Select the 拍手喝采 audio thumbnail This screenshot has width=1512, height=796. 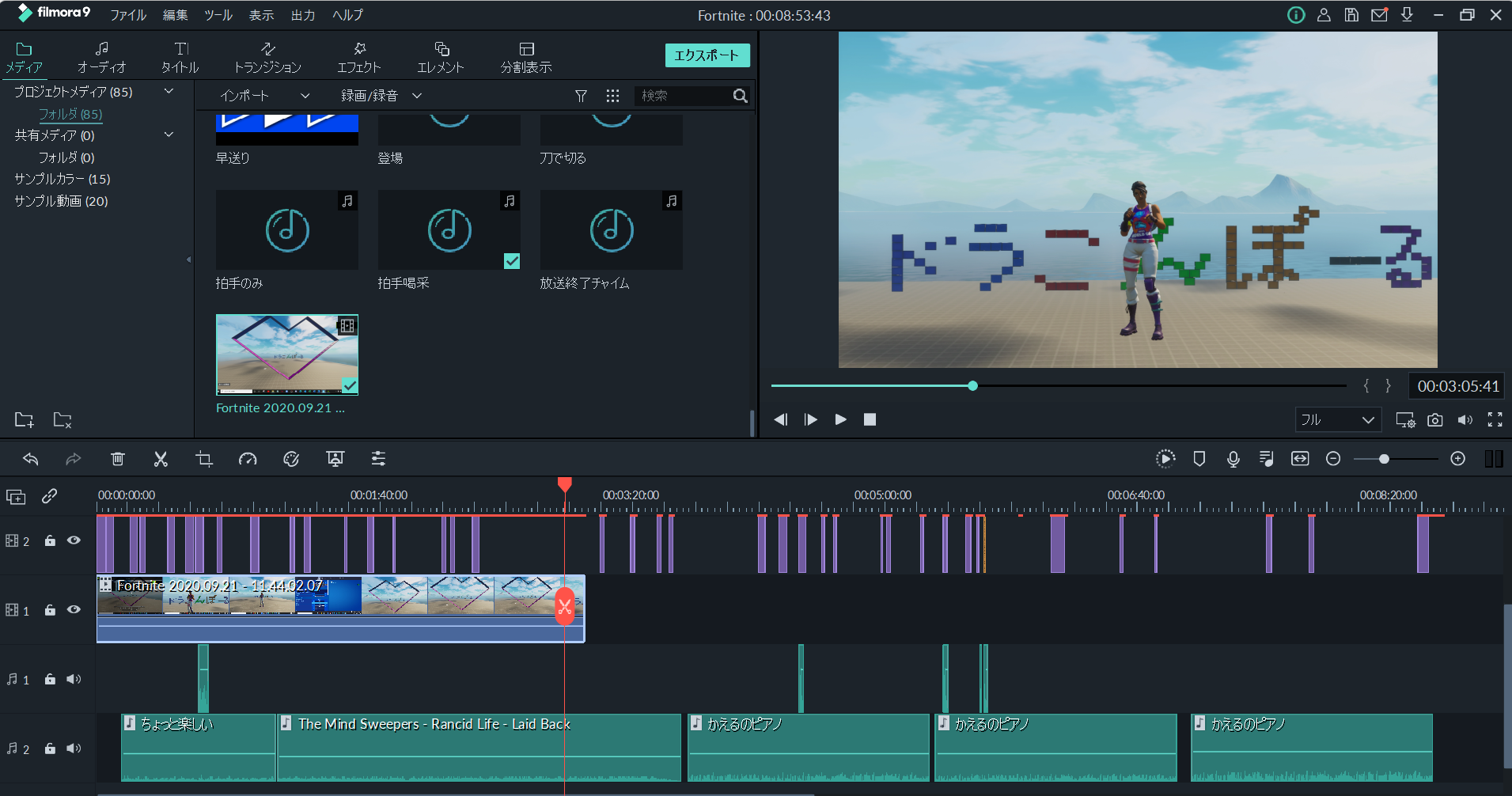click(x=449, y=230)
